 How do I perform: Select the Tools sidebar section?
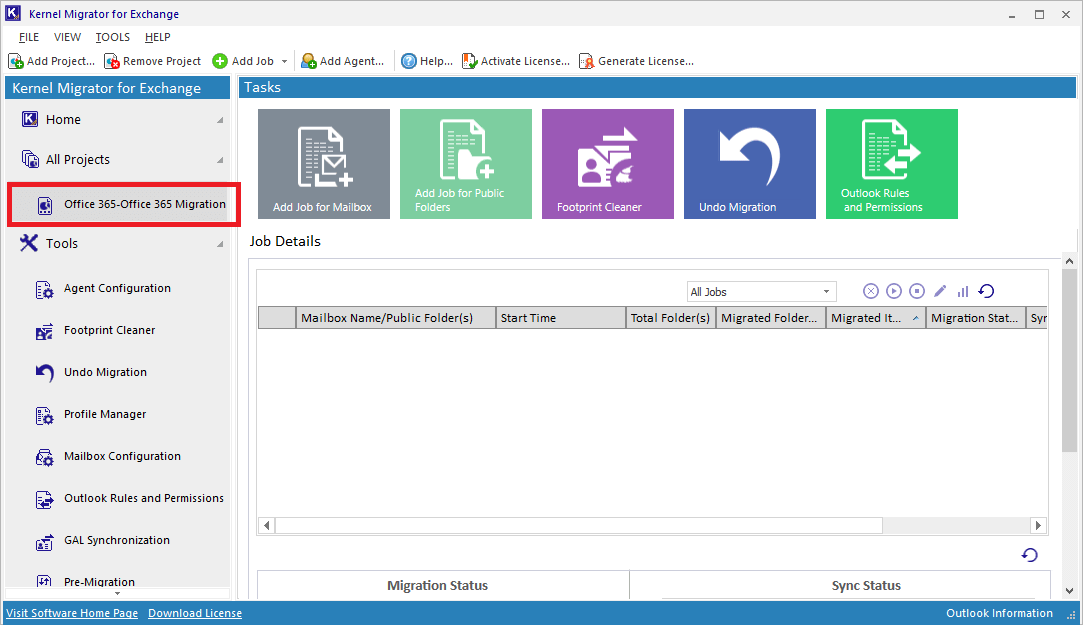tap(61, 243)
